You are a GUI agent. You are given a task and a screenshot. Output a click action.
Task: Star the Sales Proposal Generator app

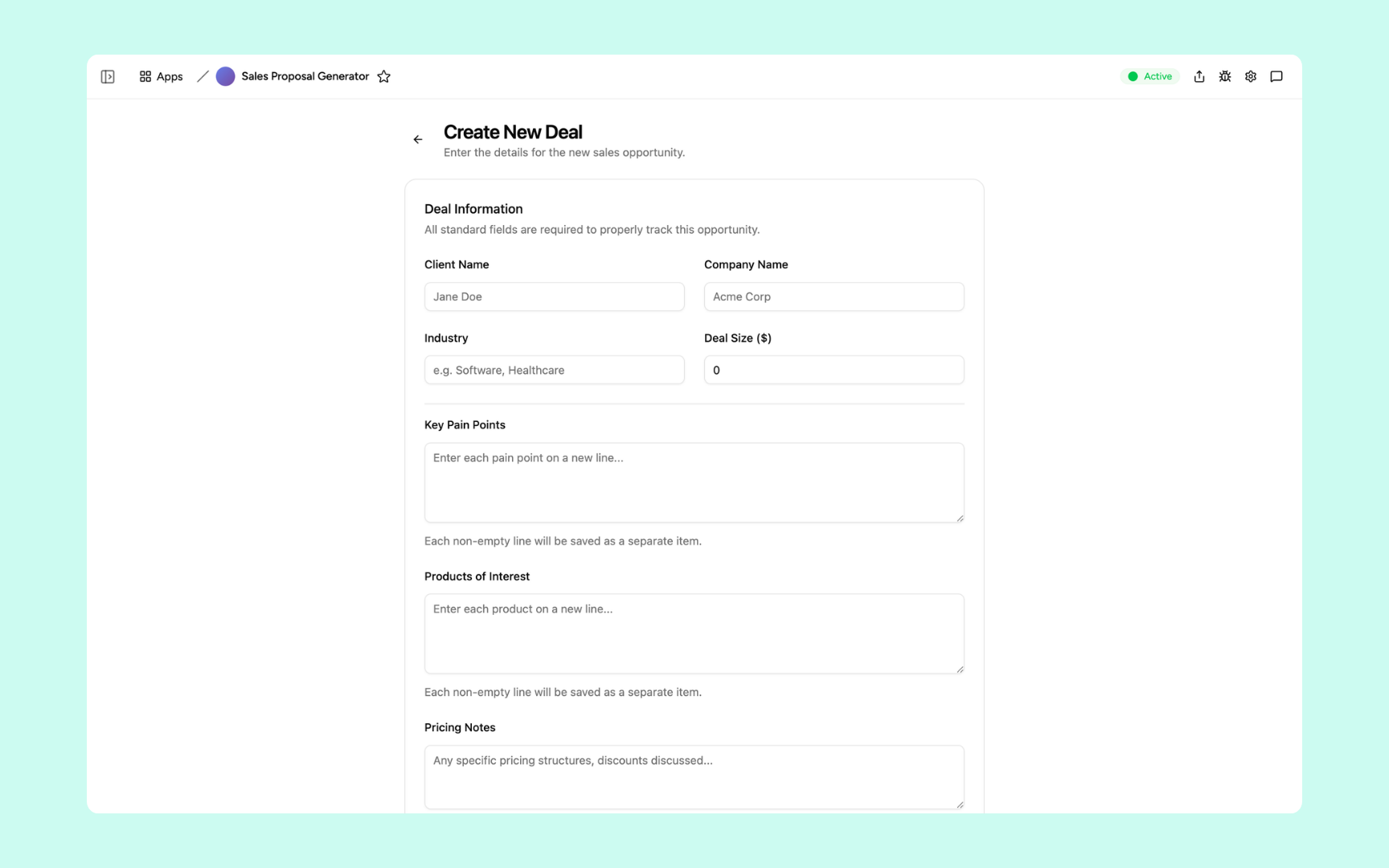pyautogui.click(x=384, y=76)
